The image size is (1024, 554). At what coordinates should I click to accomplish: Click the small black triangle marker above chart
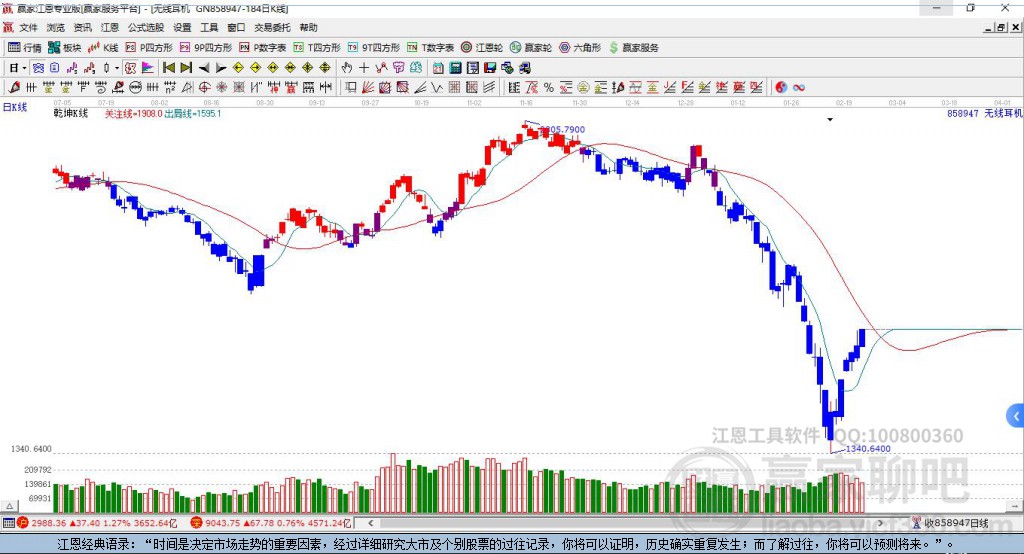(830, 120)
